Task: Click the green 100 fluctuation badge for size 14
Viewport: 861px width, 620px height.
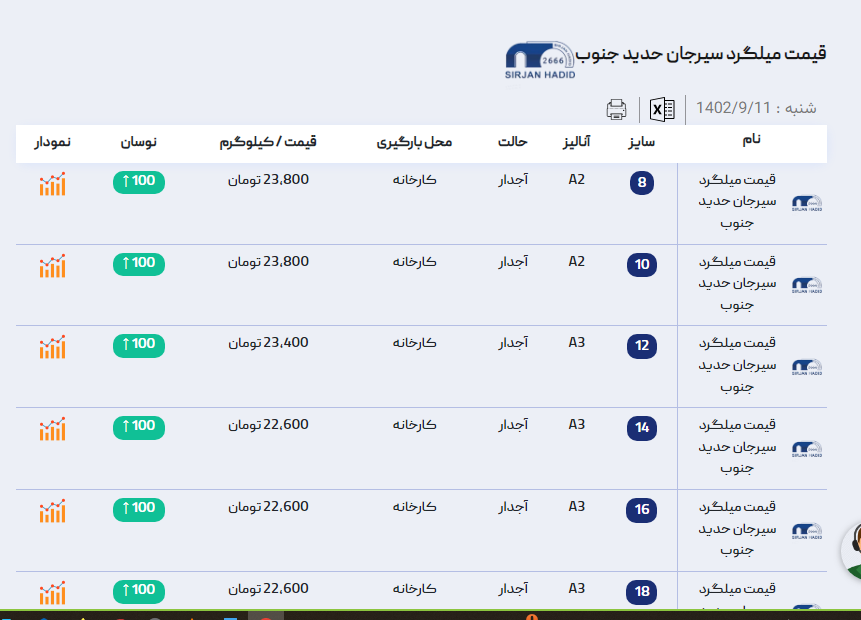Action: tap(139, 426)
